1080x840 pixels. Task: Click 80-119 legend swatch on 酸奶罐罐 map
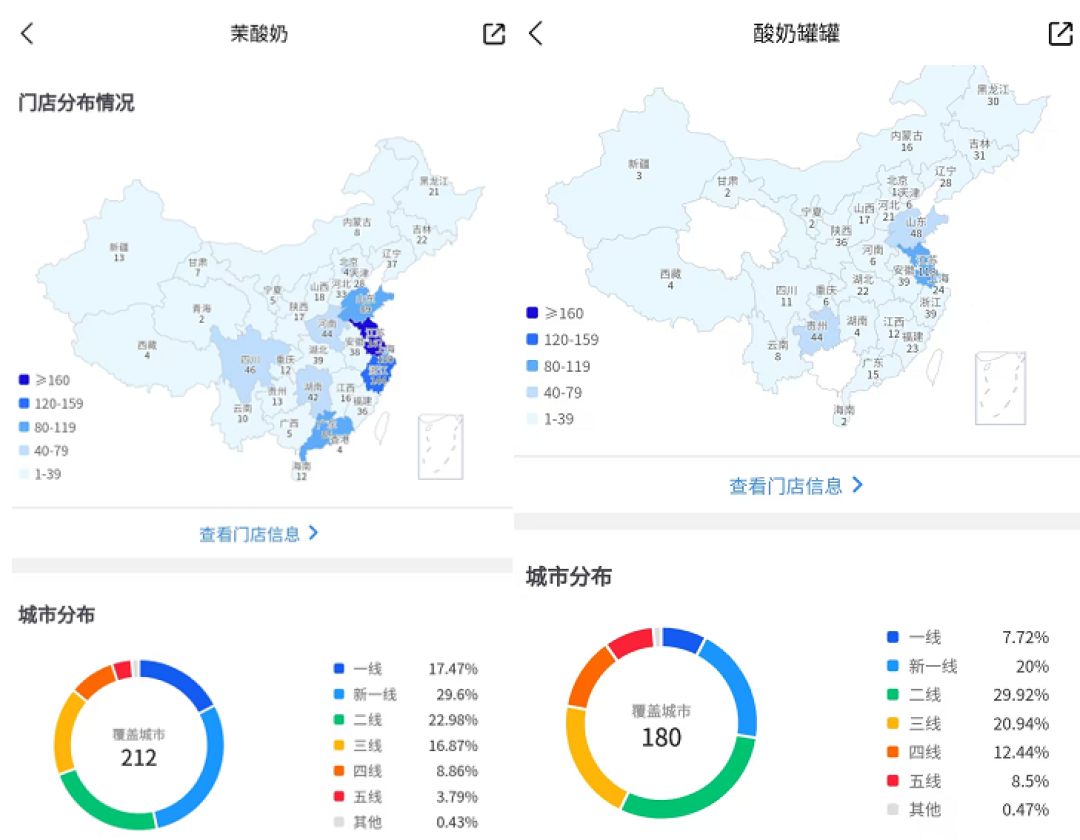(532, 366)
